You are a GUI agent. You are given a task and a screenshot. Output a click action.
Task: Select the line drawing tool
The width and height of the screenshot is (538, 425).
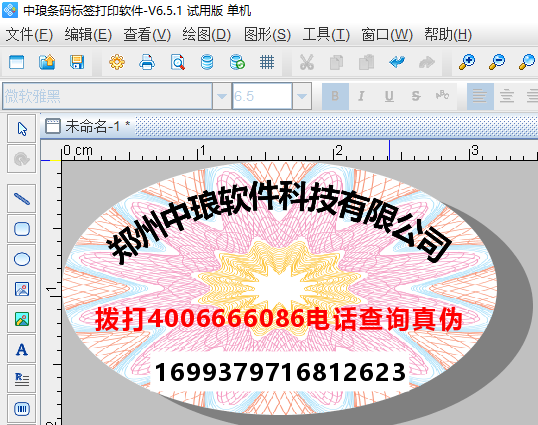tap(22, 199)
